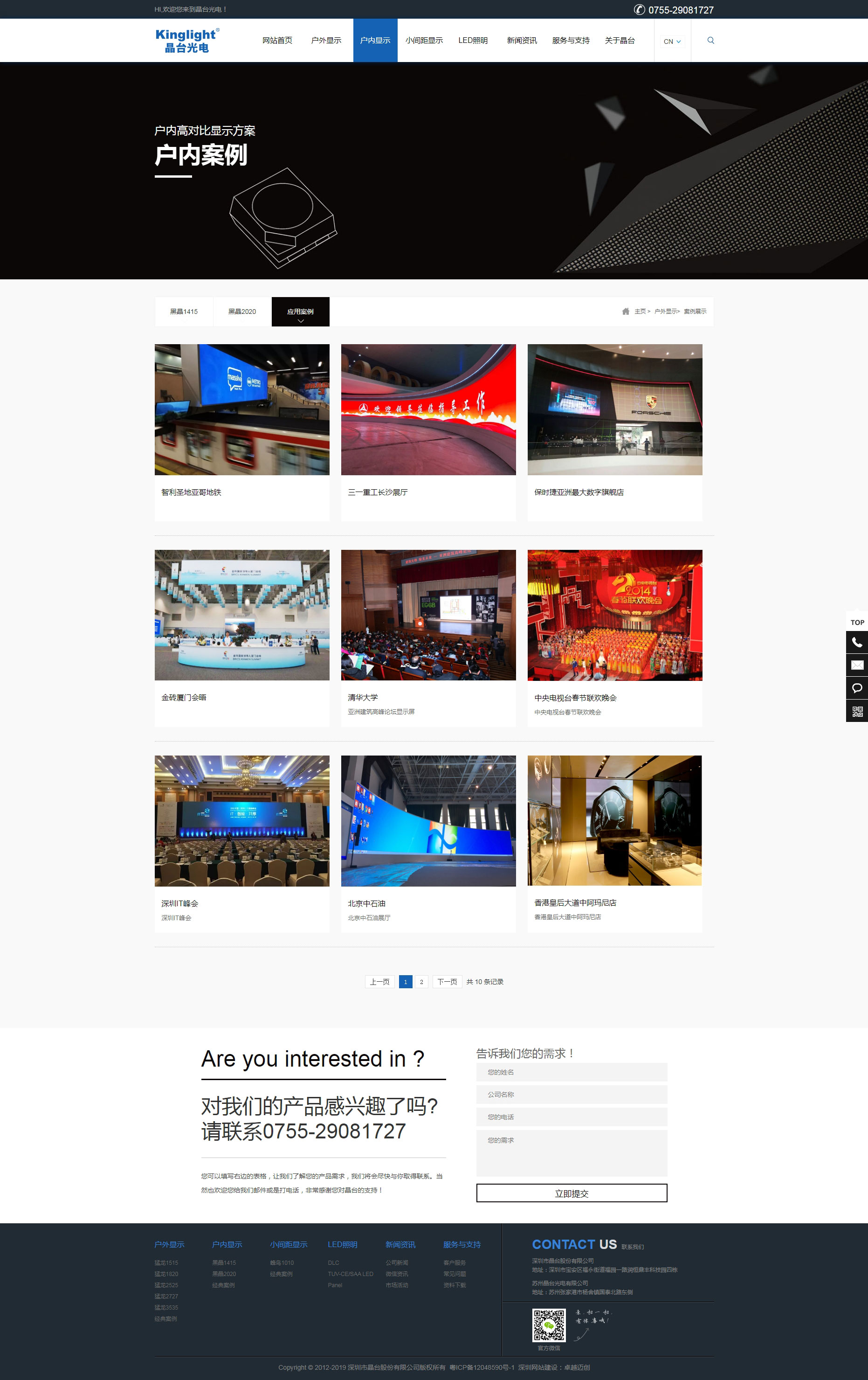868x1380 pixels.
Task: Click the TOP back-to-top button
Action: 856,622
